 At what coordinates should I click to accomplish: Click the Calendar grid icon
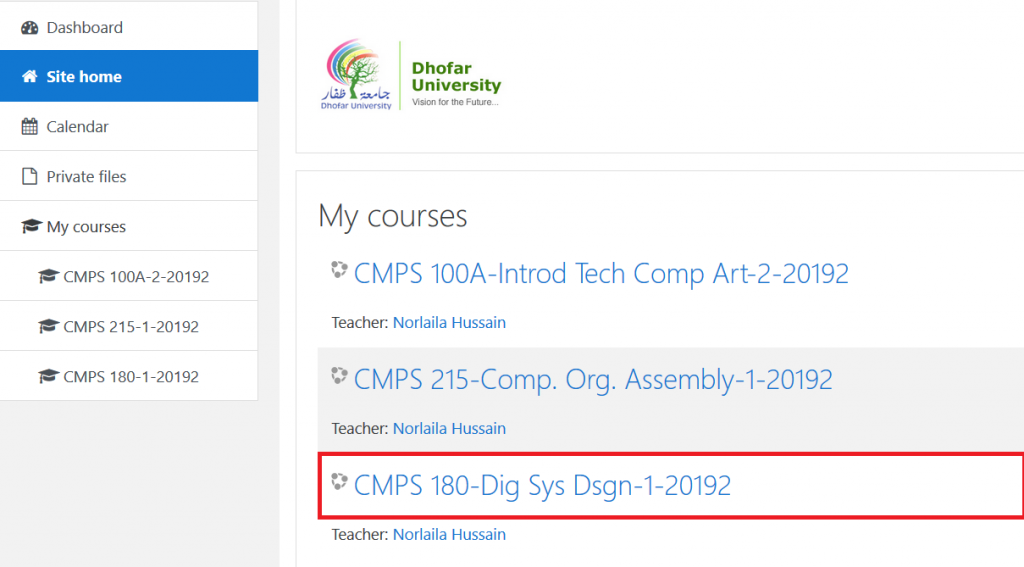29,126
